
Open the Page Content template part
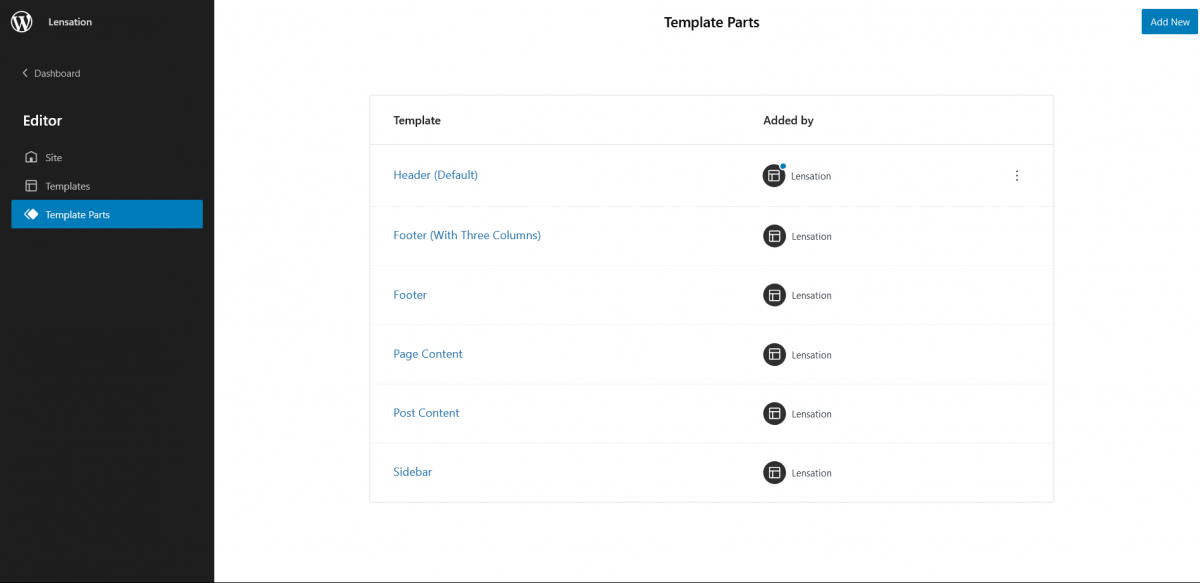click(x=428, y=354)
